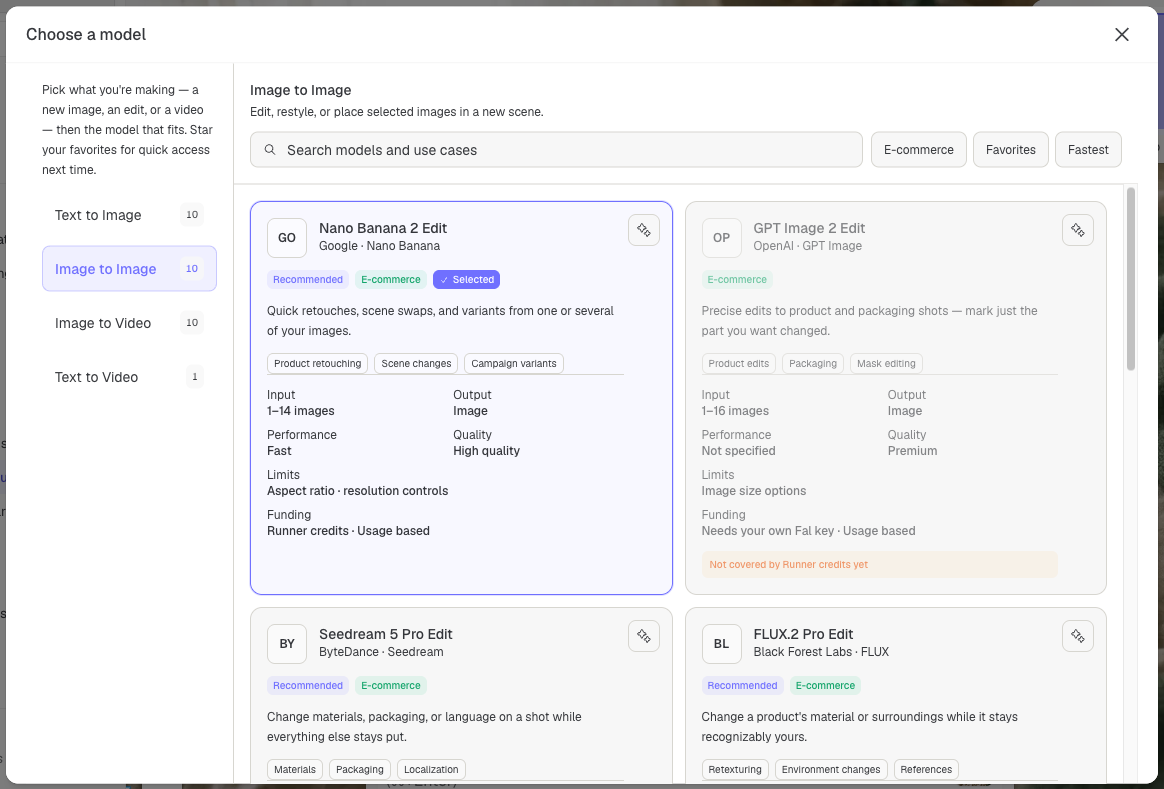
Task: Click the Mask editing tag
Action: click(x=886, y=364)
